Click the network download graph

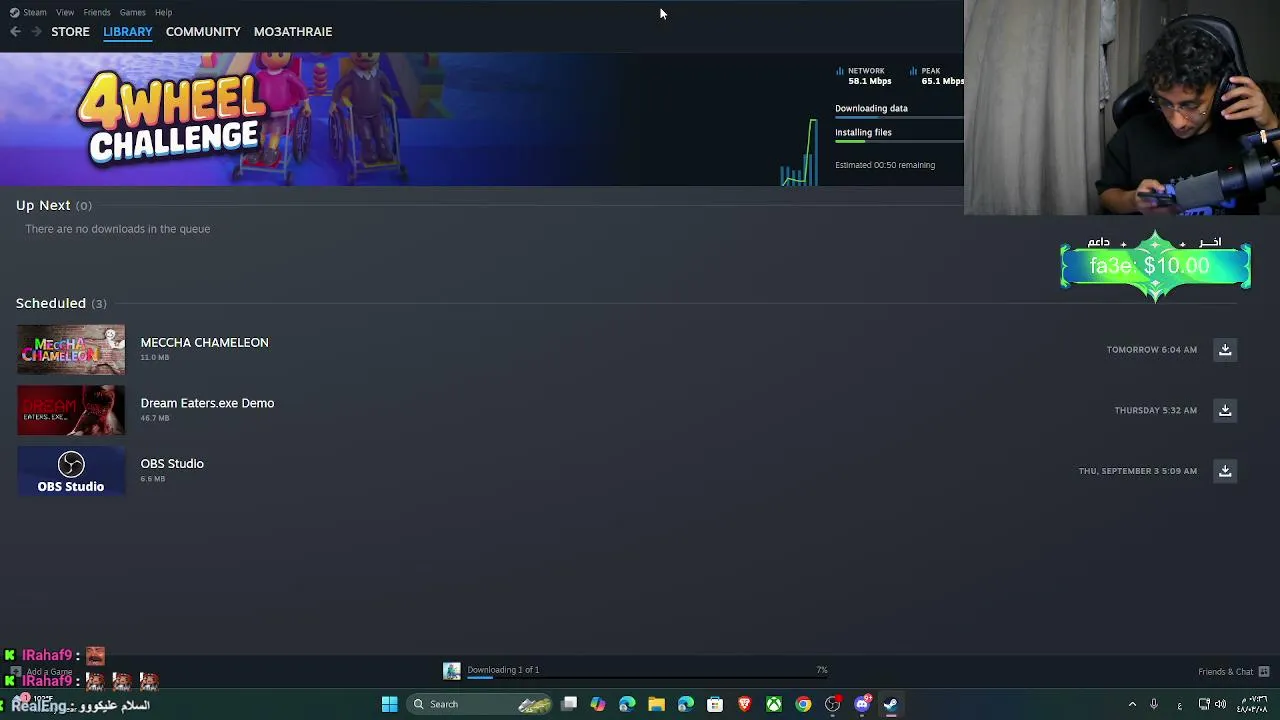(x=799, y=153)
